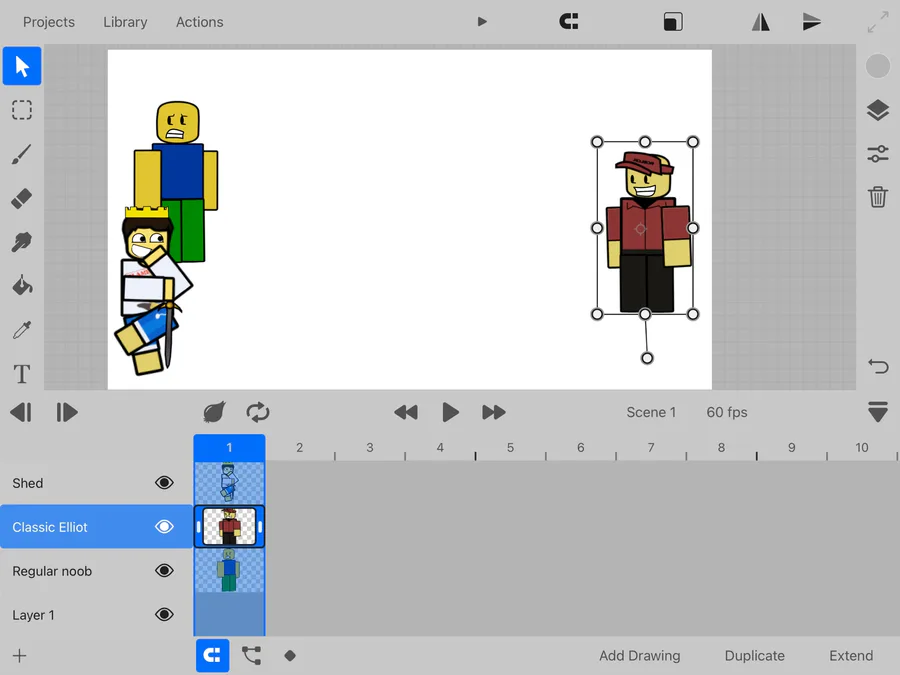This screenshot has width=900, height=675.
Task: Click the rotation handle below Elliot
Action: [x=647, y=358]
